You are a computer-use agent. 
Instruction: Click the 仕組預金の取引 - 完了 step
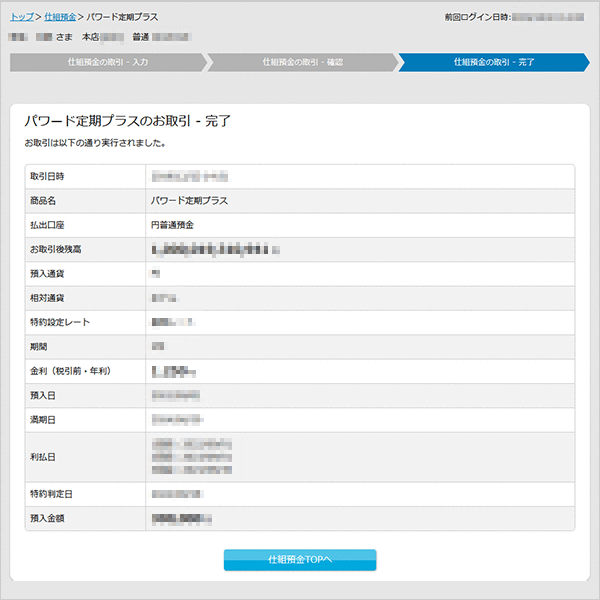(493, 62)
